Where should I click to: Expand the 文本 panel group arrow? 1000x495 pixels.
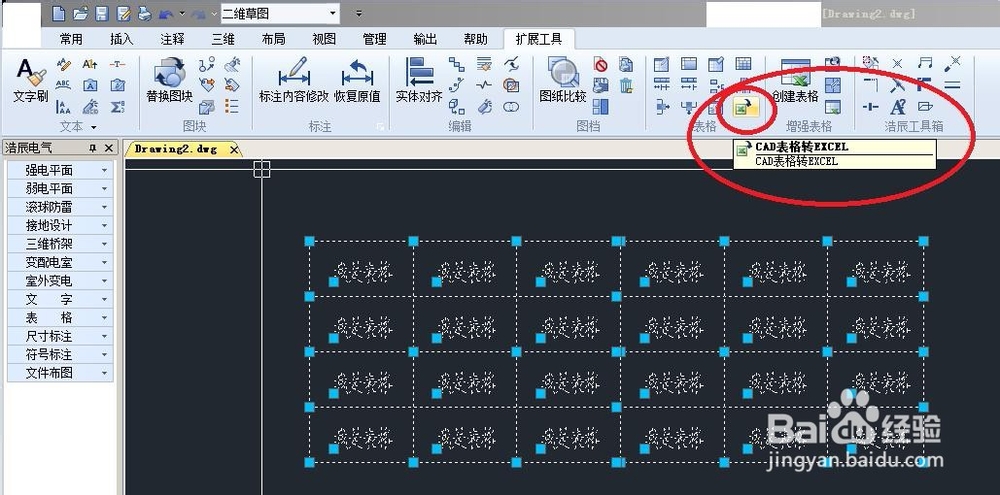pyautogui.click(x=94, y=127)
